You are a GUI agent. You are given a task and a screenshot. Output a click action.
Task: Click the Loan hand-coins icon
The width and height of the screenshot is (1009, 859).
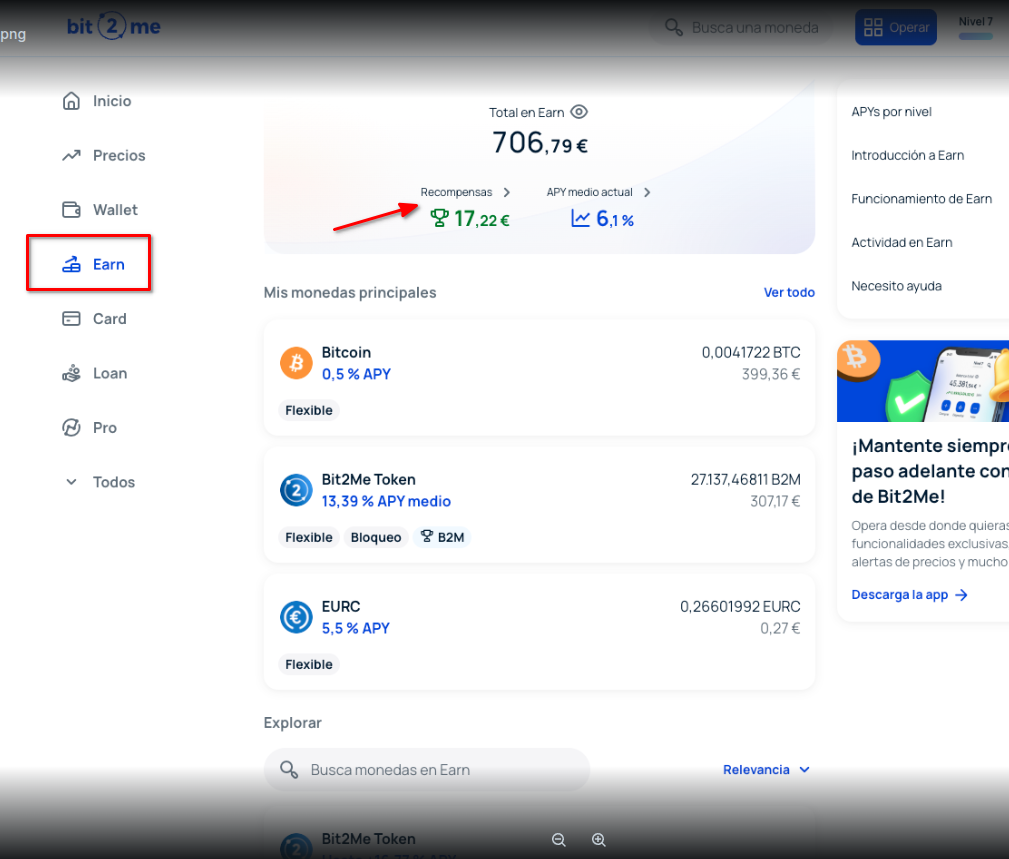point(71,373)
